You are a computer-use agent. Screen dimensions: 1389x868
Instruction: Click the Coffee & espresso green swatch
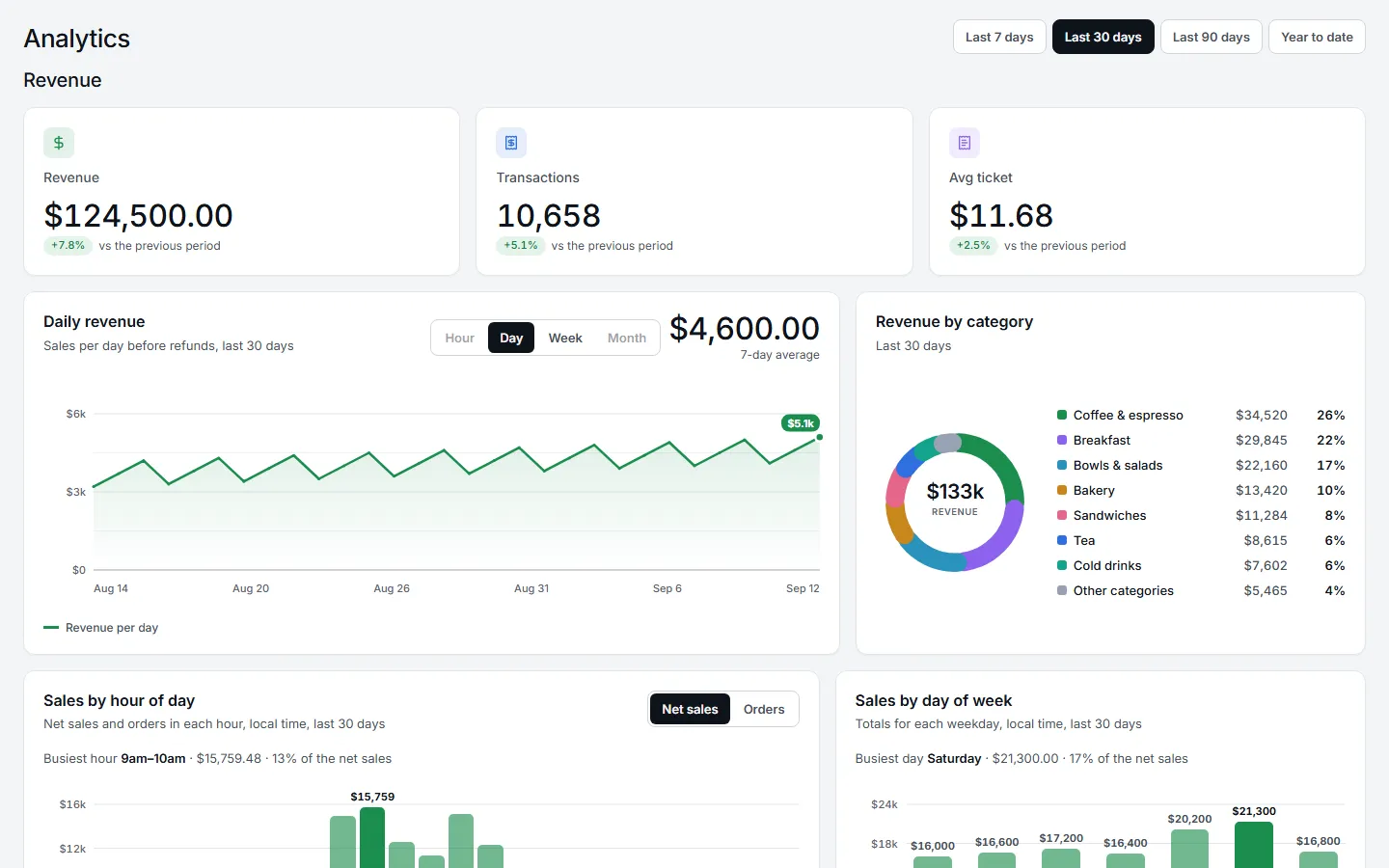point(1062,415)
